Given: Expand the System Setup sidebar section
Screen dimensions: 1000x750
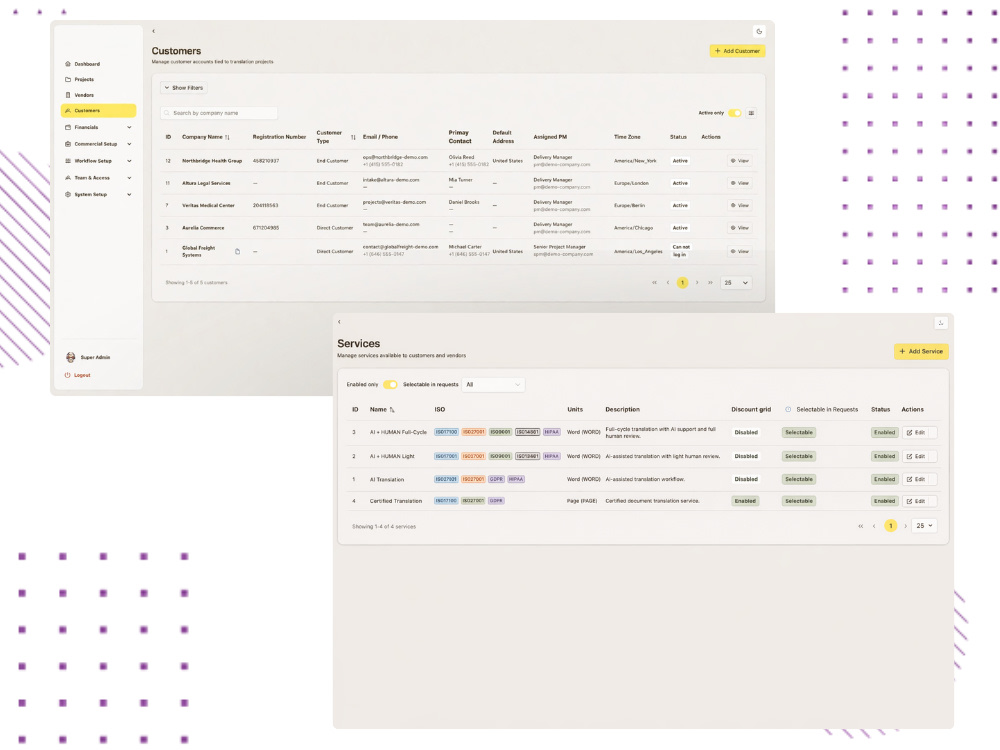Looking at the screenshot, I should (x=98, y=195).
